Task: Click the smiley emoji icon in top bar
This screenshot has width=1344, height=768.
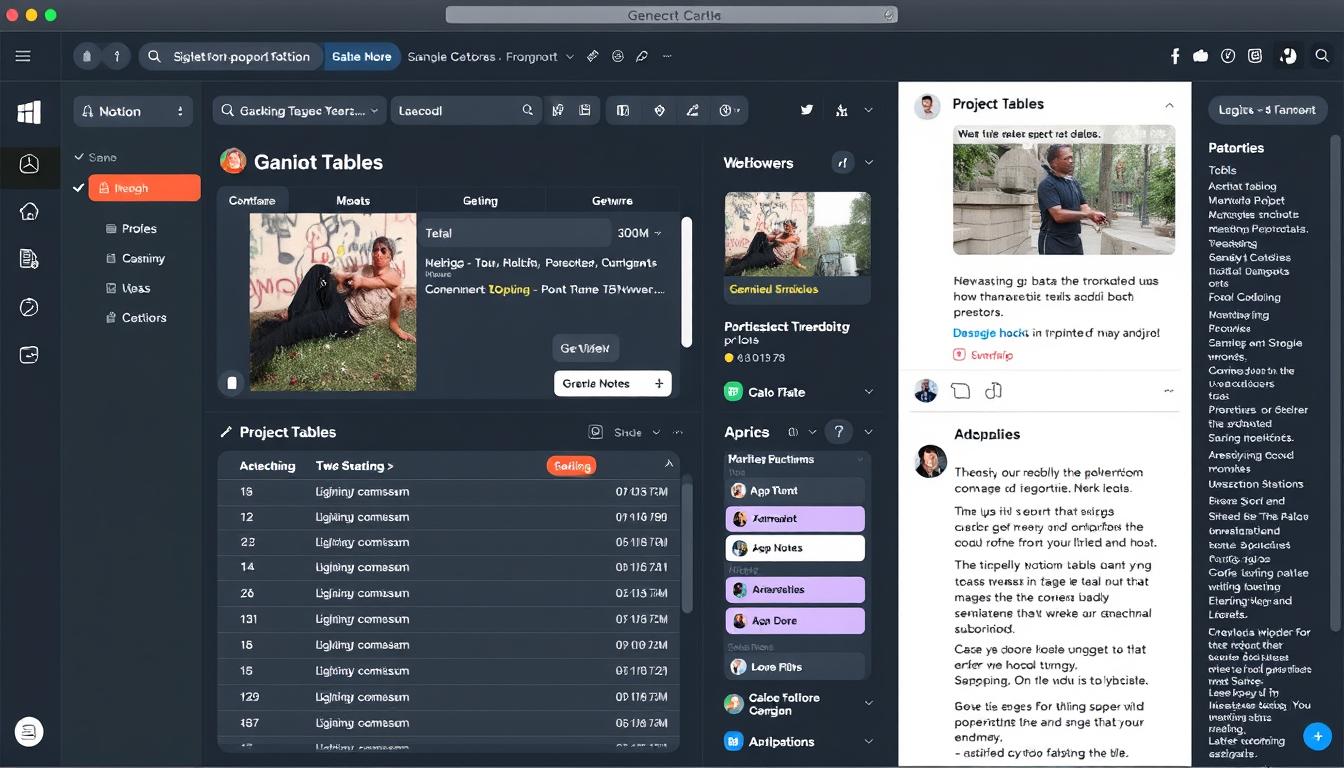Action: click(x=618, y=57)
